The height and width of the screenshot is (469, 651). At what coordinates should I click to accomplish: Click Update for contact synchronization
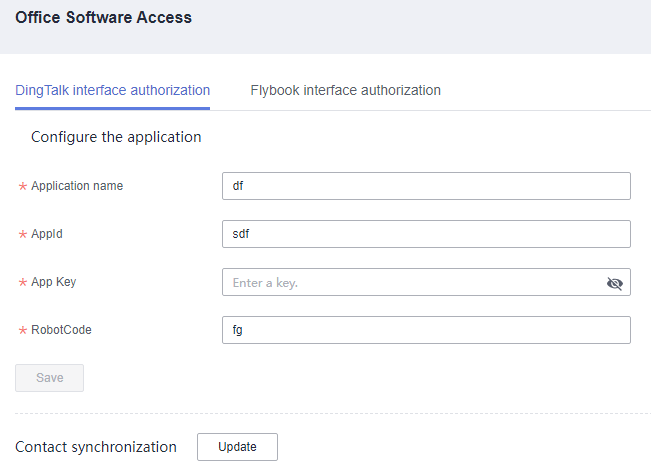pyautogui.click(x=237, y=447)
